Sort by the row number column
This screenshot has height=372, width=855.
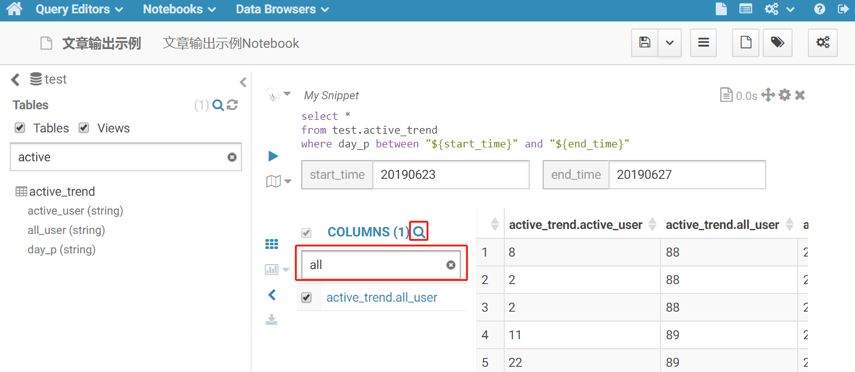[x=490, y=224]
